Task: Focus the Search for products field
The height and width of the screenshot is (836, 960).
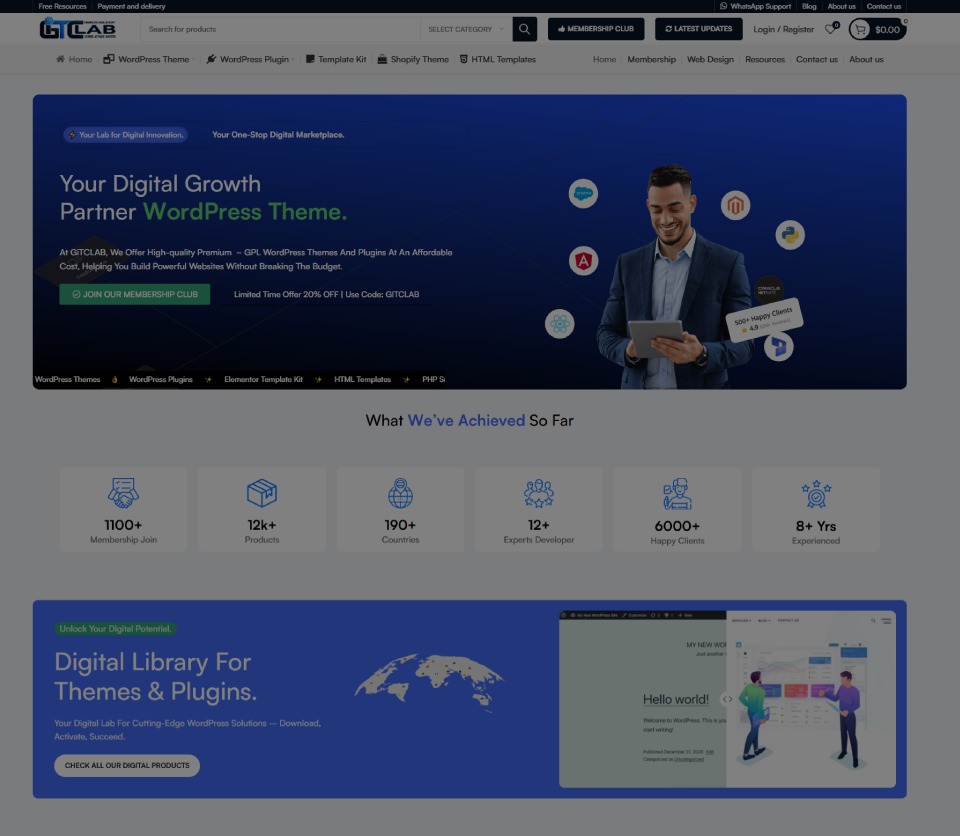Action: (x=280, y=29)
